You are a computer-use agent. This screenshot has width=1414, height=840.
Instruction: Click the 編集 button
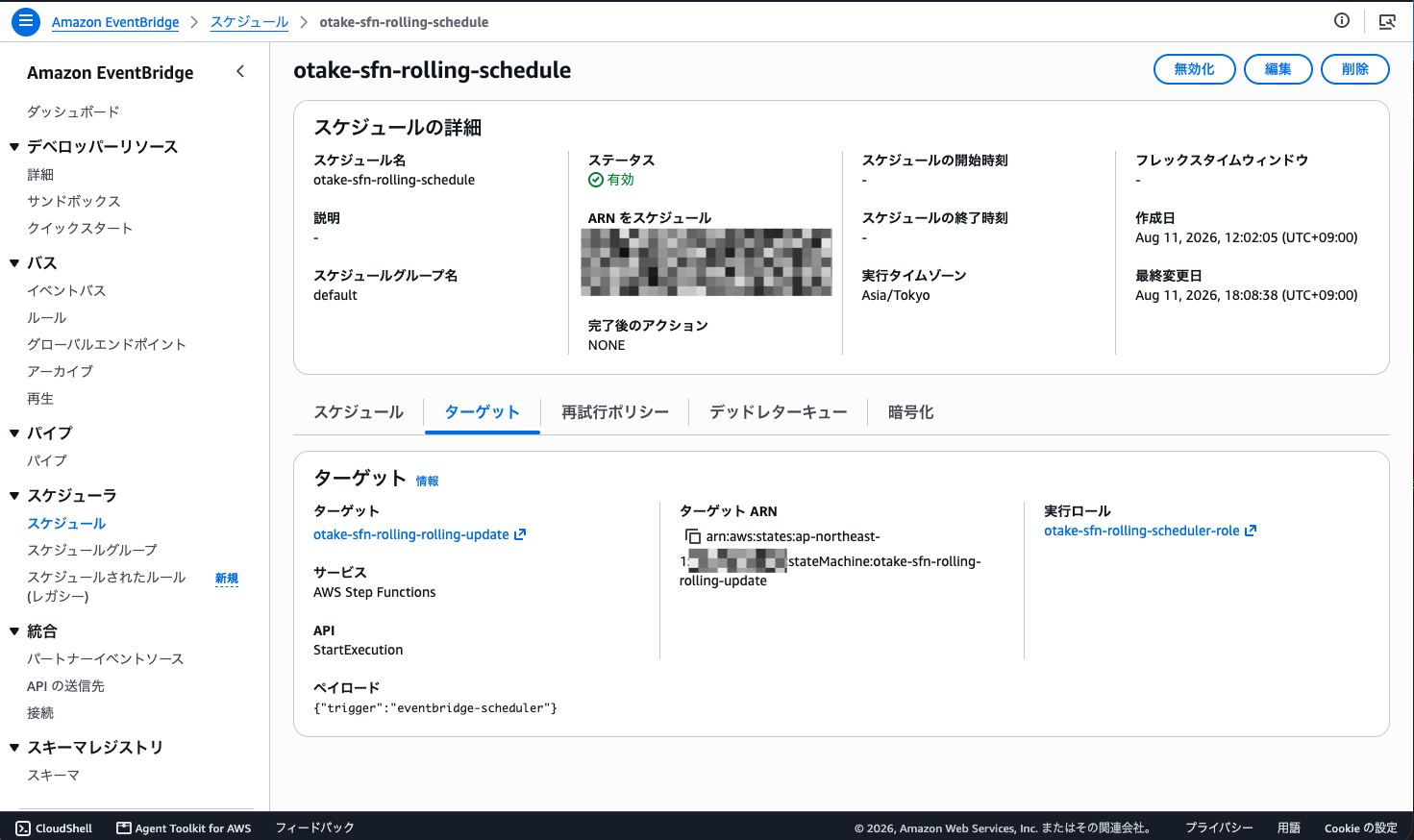(1278, 69)
